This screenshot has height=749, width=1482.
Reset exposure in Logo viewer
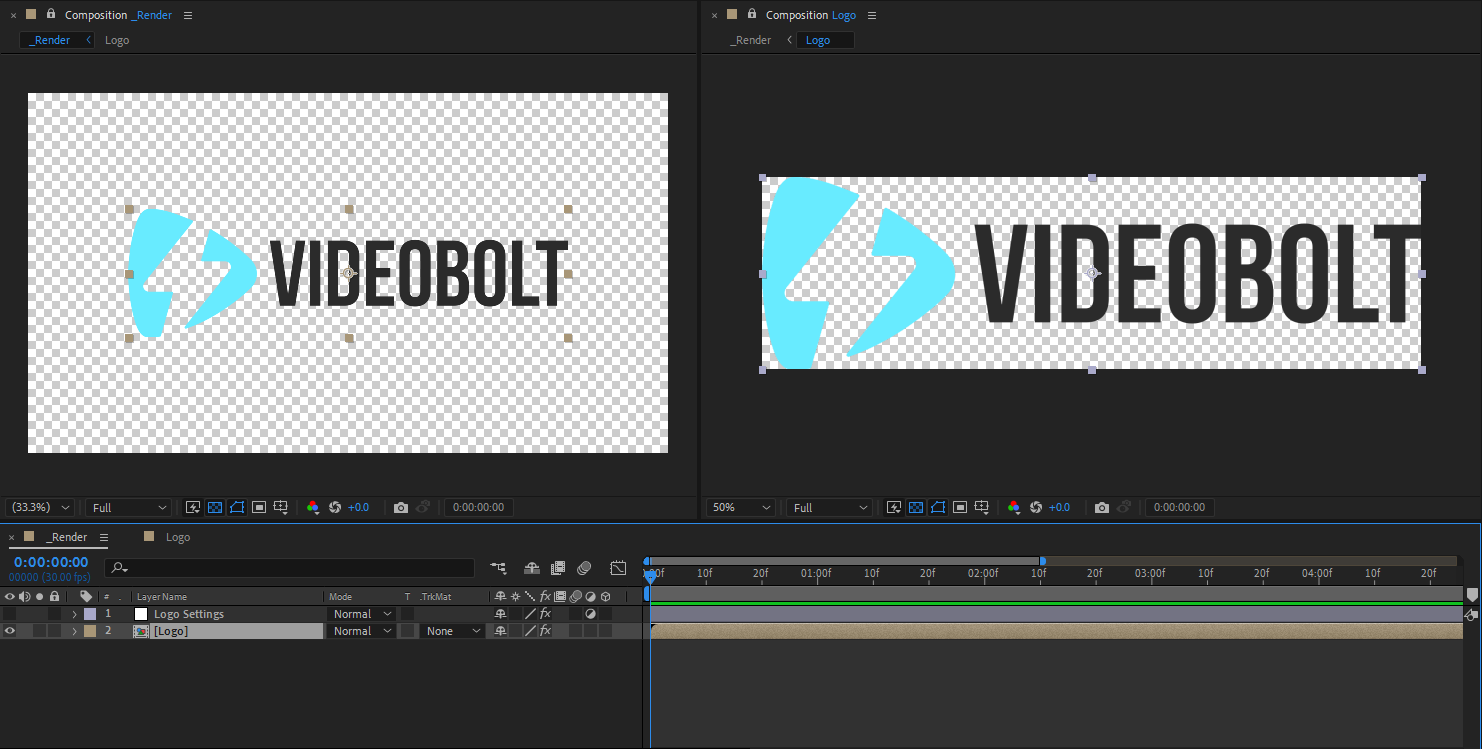tap(1036, 508)
